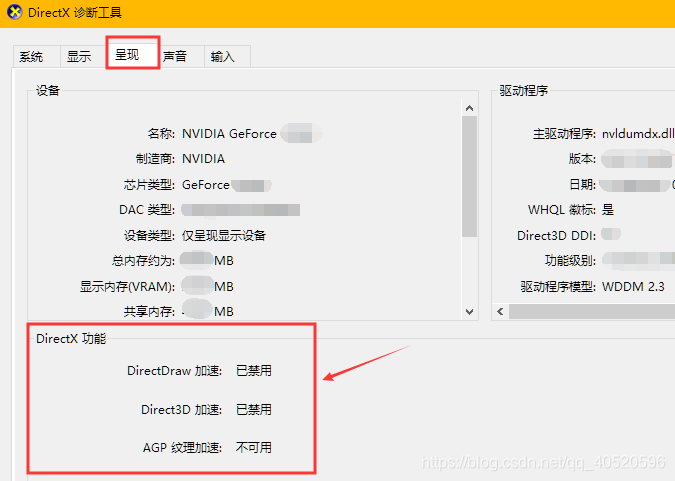Click the 共享内存 label
Image resolution: width=675 pixels, height=481 pixels.
point(149,312)
